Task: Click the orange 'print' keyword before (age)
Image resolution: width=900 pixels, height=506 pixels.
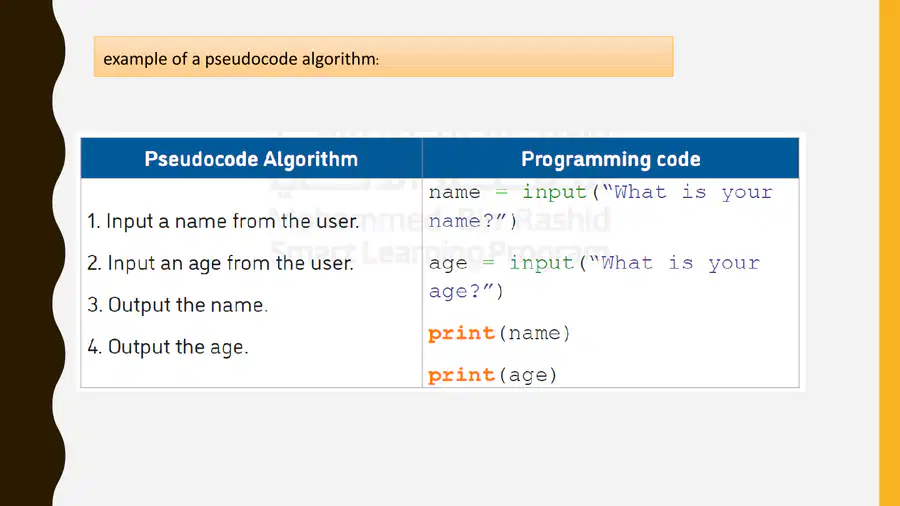Action: (x=461, y=375)
